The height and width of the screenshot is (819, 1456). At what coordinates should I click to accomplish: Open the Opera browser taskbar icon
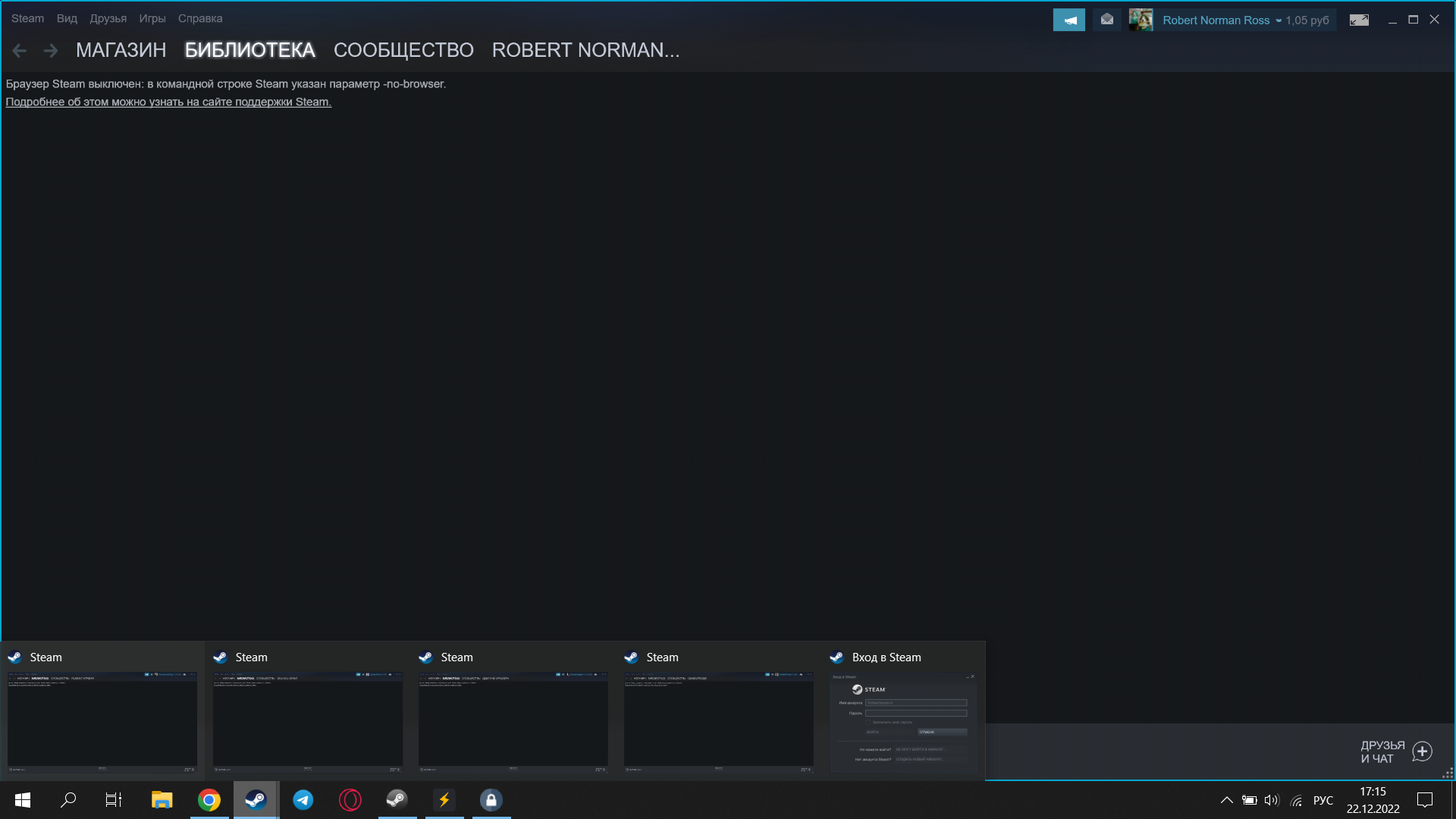pyautogui.click(x=350, y=800)
